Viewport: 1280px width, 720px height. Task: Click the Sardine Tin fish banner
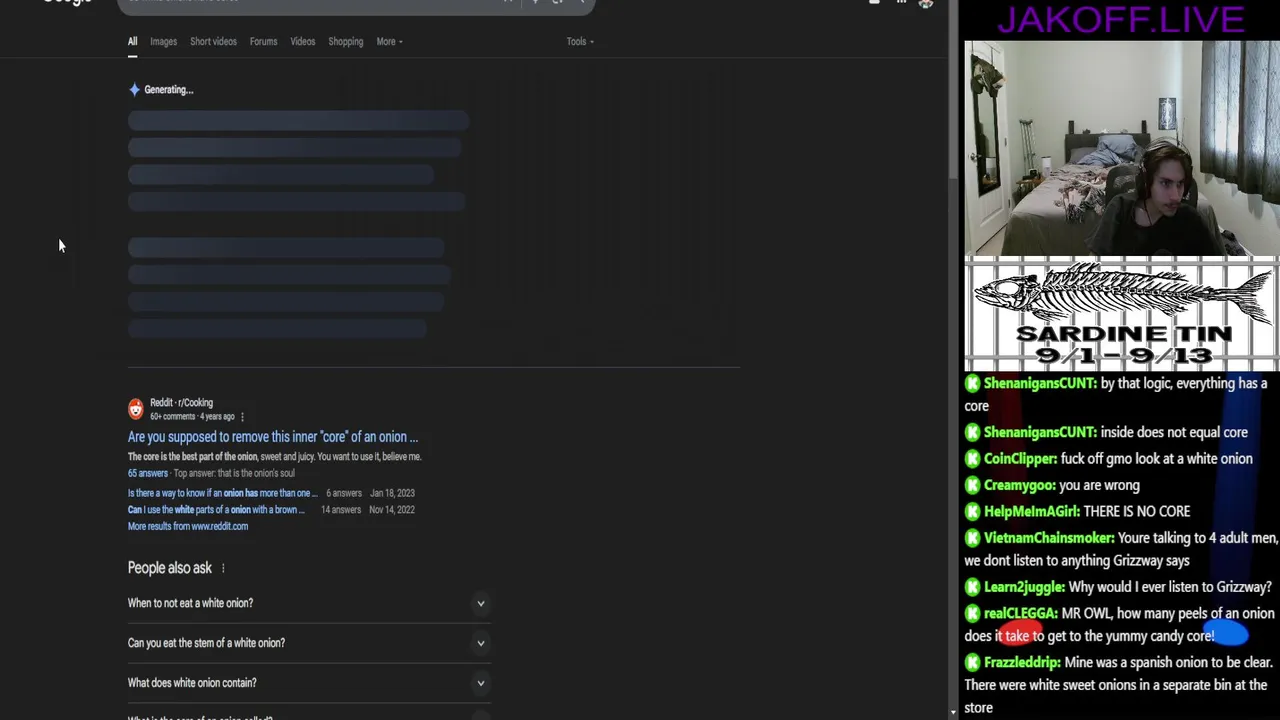(1122, 315)
